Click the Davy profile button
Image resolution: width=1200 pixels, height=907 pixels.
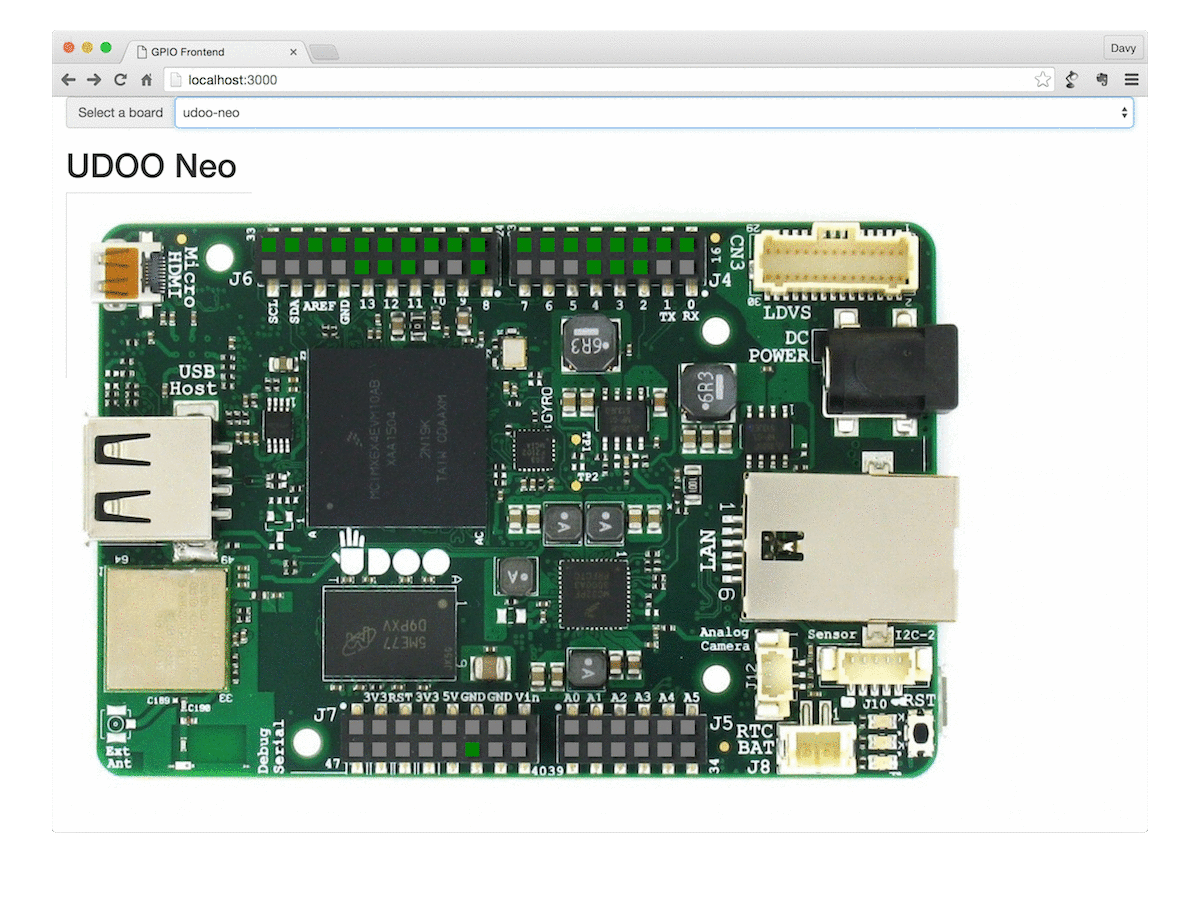pyautogui.click(x=1123, y=48)
